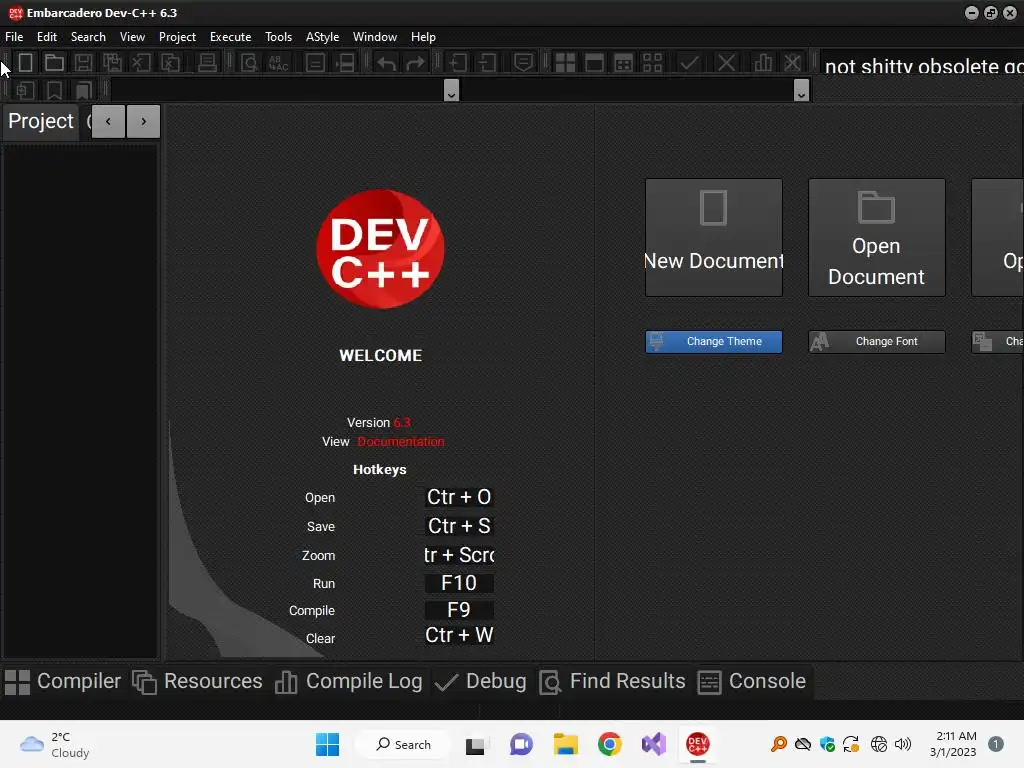Click the Run window toolbar icon
This screenshot has height=768, width=1024.
(594, 63)
